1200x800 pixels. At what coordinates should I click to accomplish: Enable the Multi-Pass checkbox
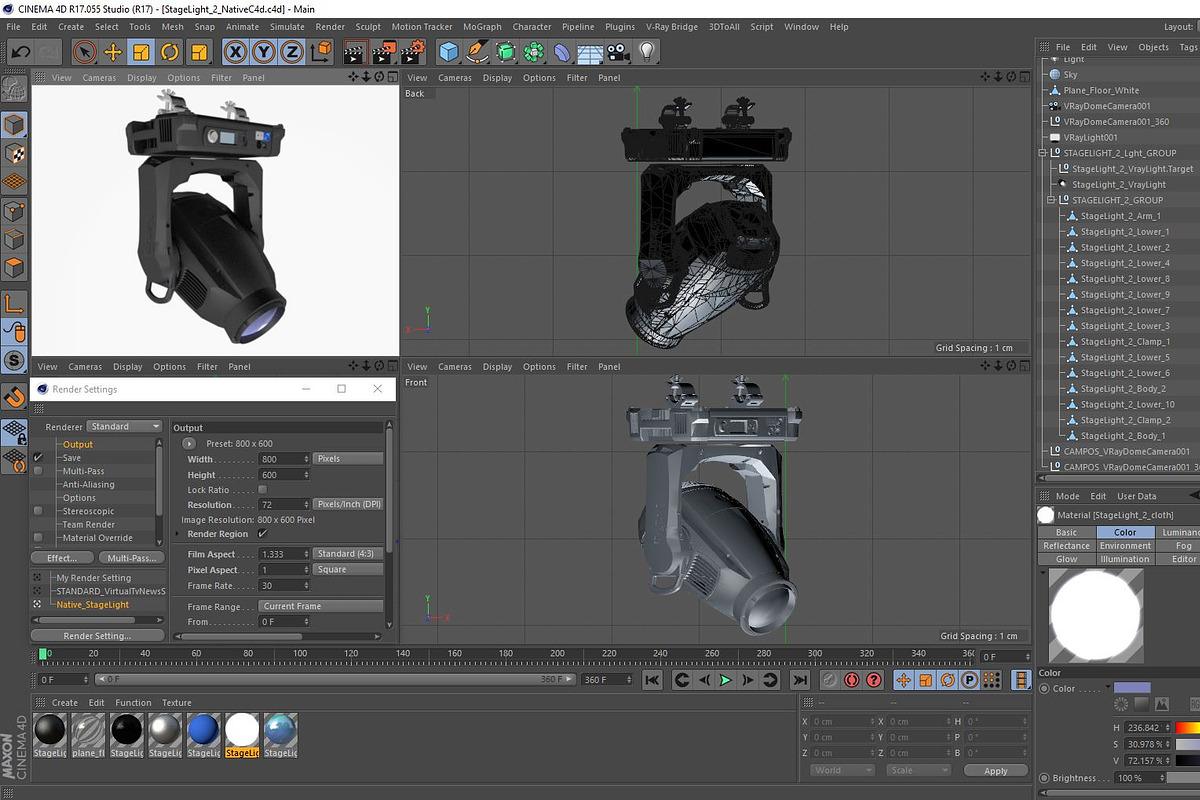click(38, 470)
